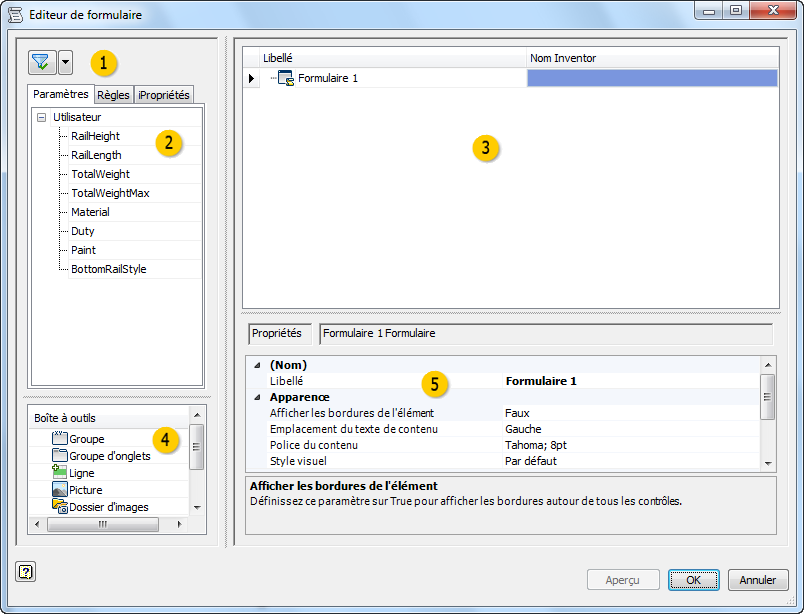This screenshot has width=804, height=614.
Task: Click the properties grid scroll down arrow
Action: [x=768, y=463]
